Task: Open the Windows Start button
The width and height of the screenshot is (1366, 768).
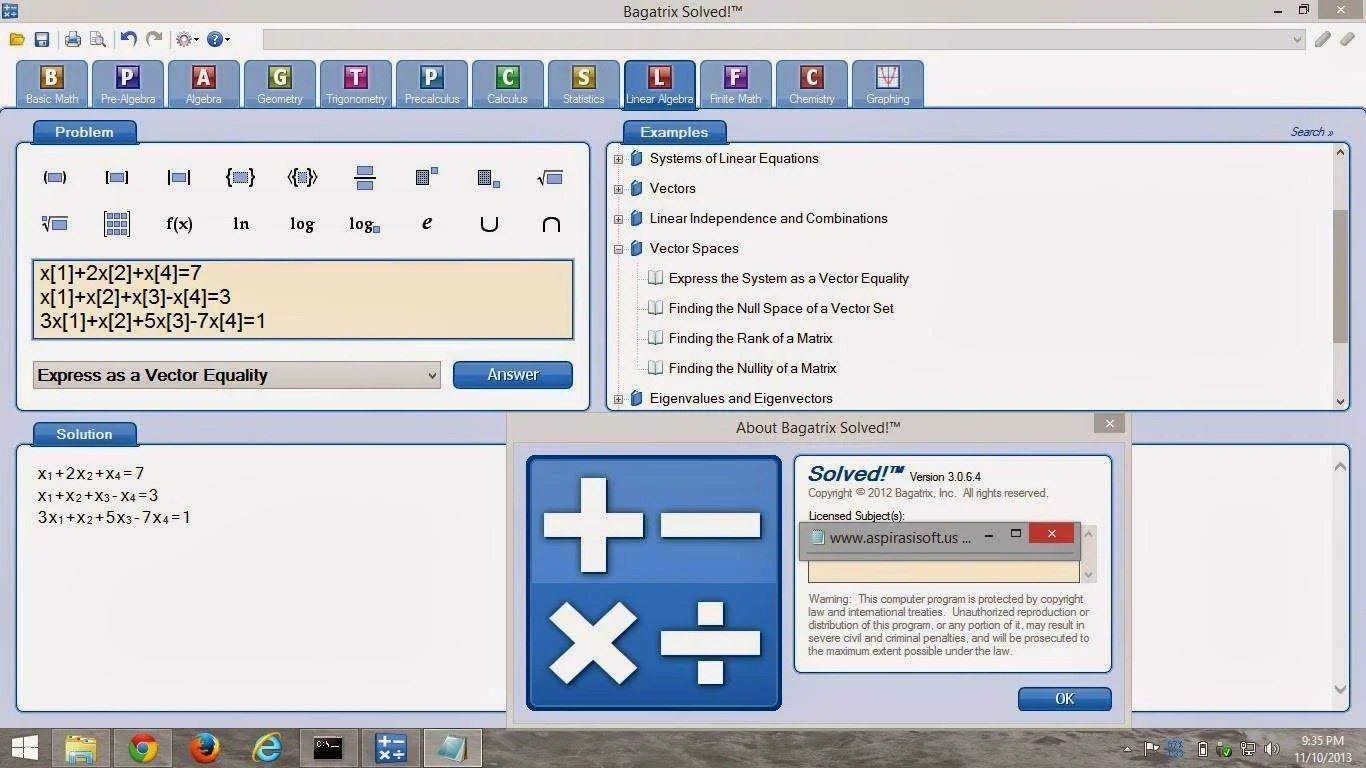Action: [25, 748]
